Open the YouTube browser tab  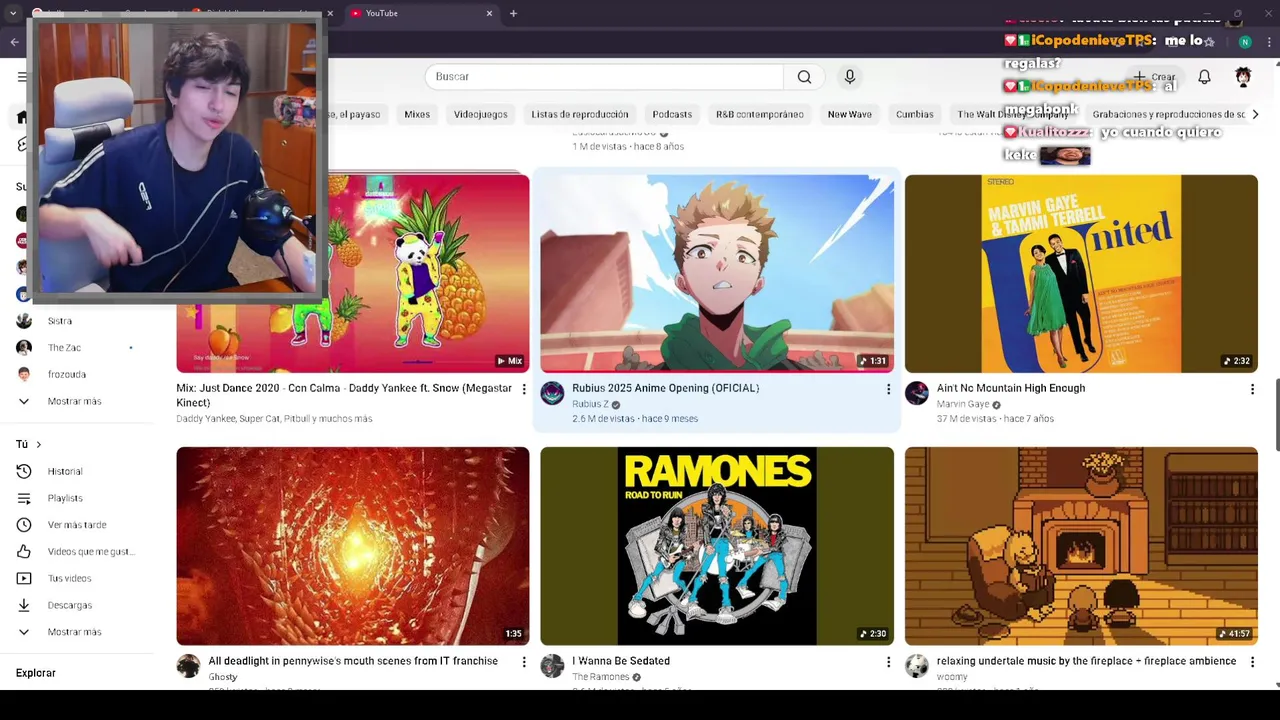click(x=420, y=13)
